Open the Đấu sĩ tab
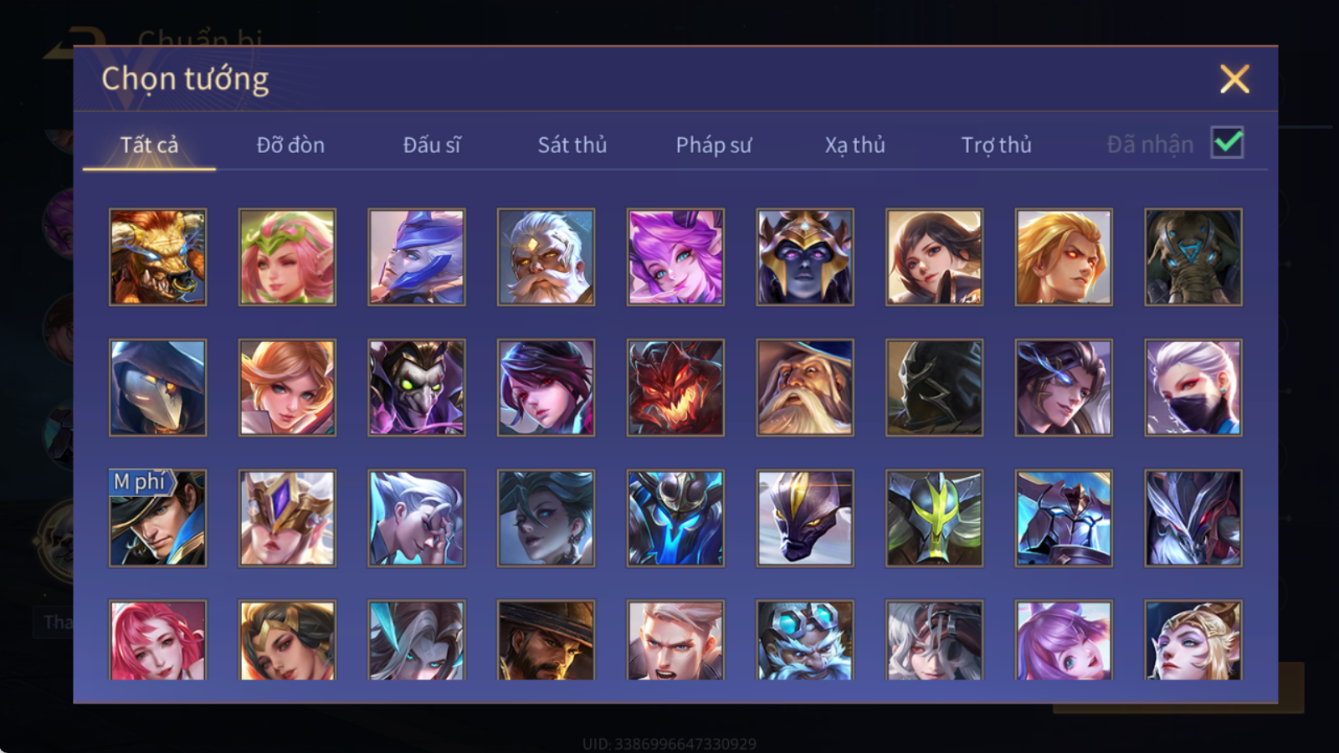The height and width of the screenshot is (753, 1339). click(x=432, y=145)
